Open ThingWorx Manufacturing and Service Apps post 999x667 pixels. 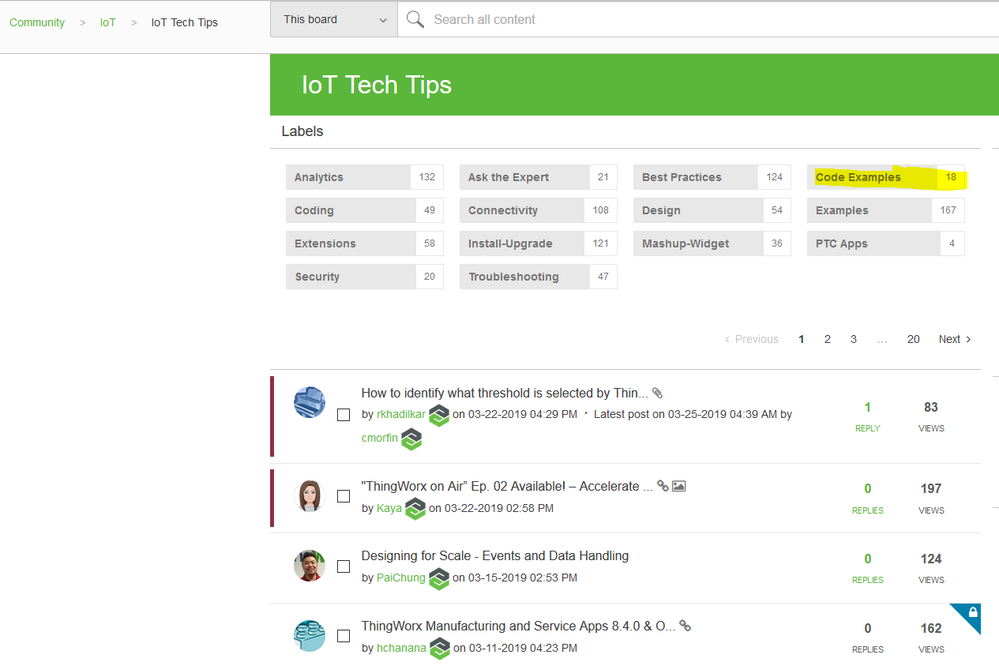[519, 626]
